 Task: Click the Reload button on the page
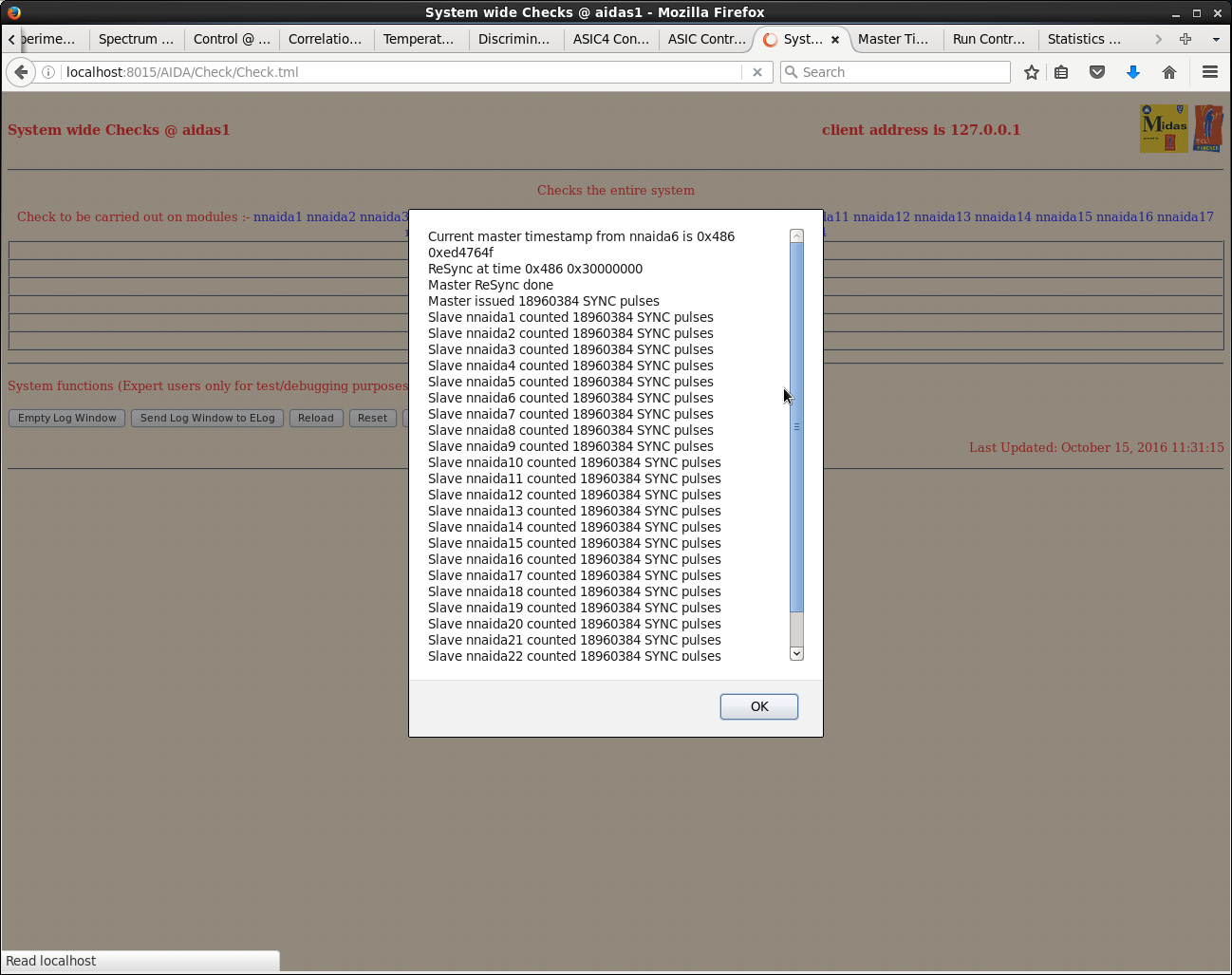tap(316, 418)
